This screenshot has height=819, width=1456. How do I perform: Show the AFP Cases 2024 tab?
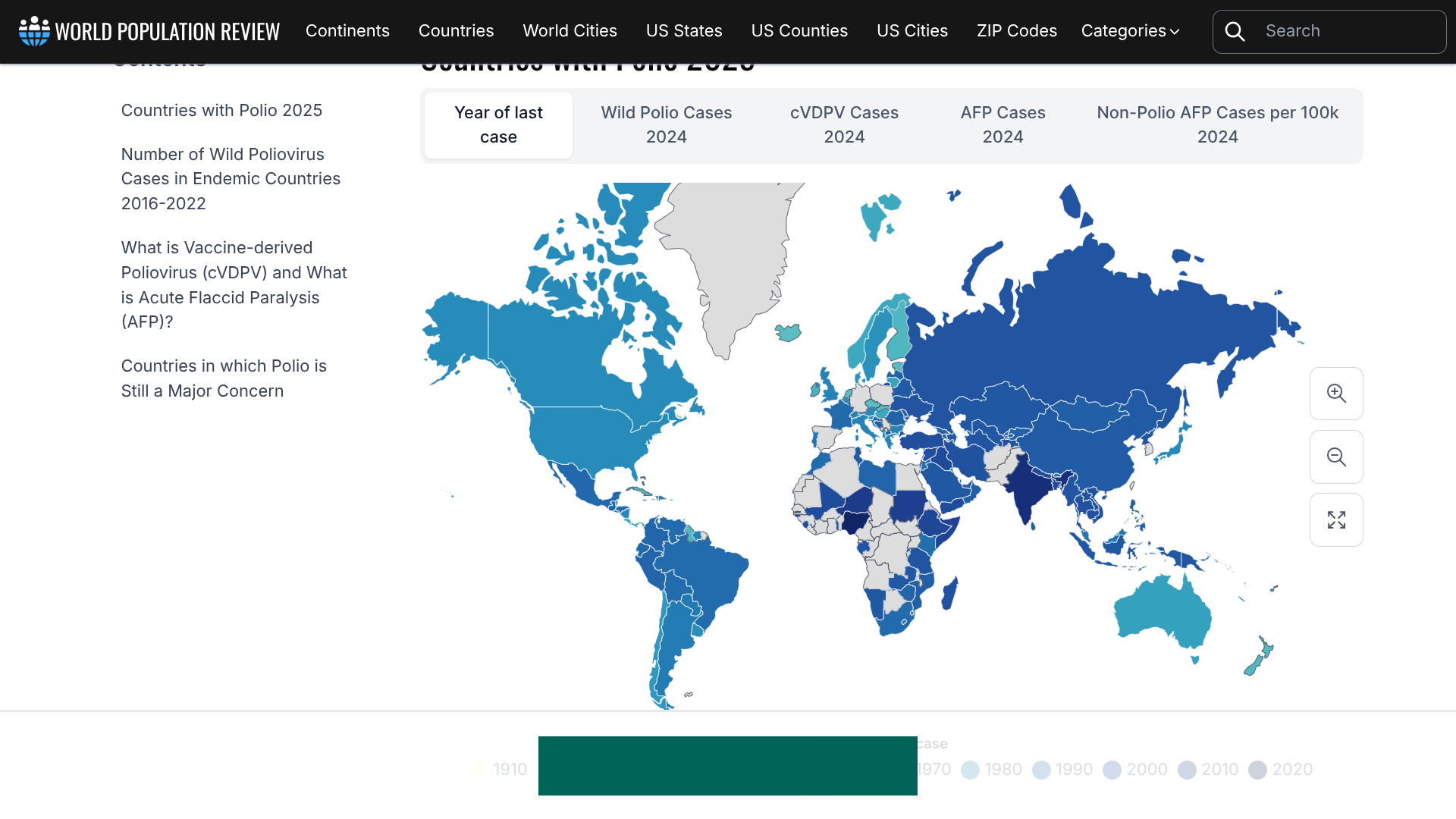pos(1003,125)
